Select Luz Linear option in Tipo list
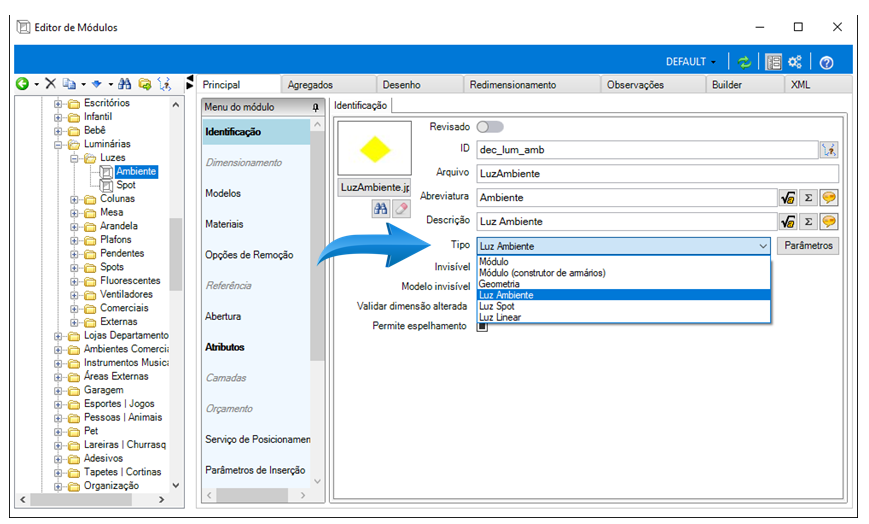This screenshot has width=869, height=524. [x=623, y=317]
